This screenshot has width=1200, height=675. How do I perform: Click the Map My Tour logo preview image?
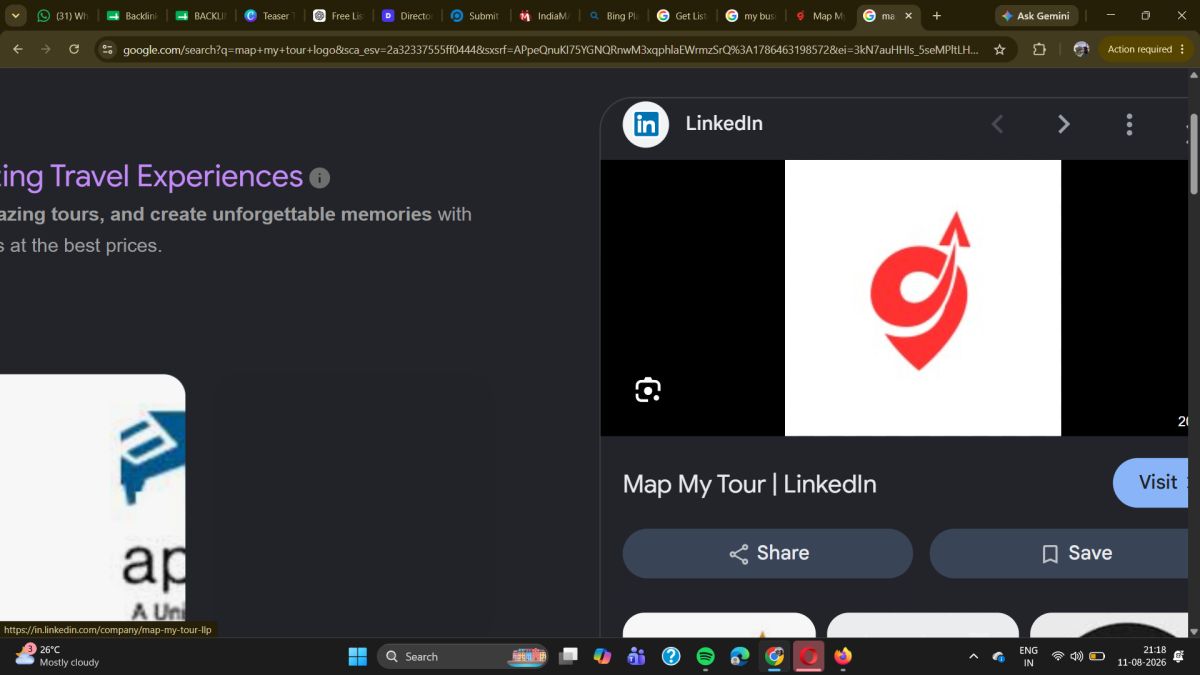tap(922, 298)
